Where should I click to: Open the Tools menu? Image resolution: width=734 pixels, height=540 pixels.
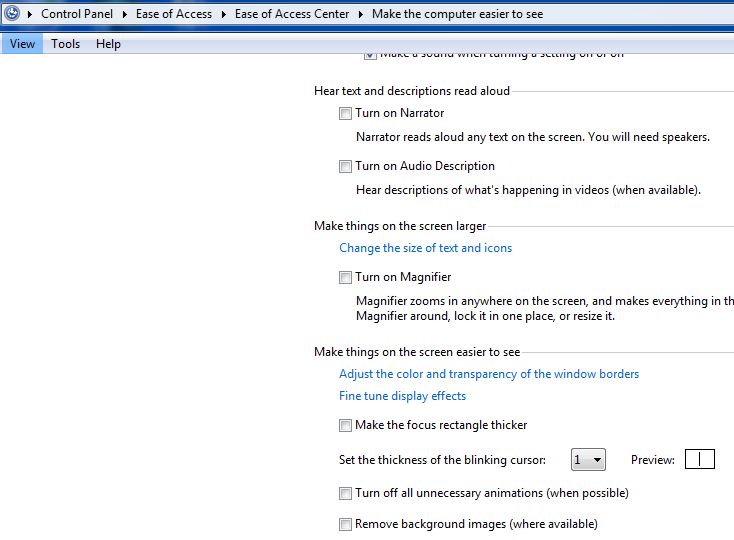pos(66,44)
